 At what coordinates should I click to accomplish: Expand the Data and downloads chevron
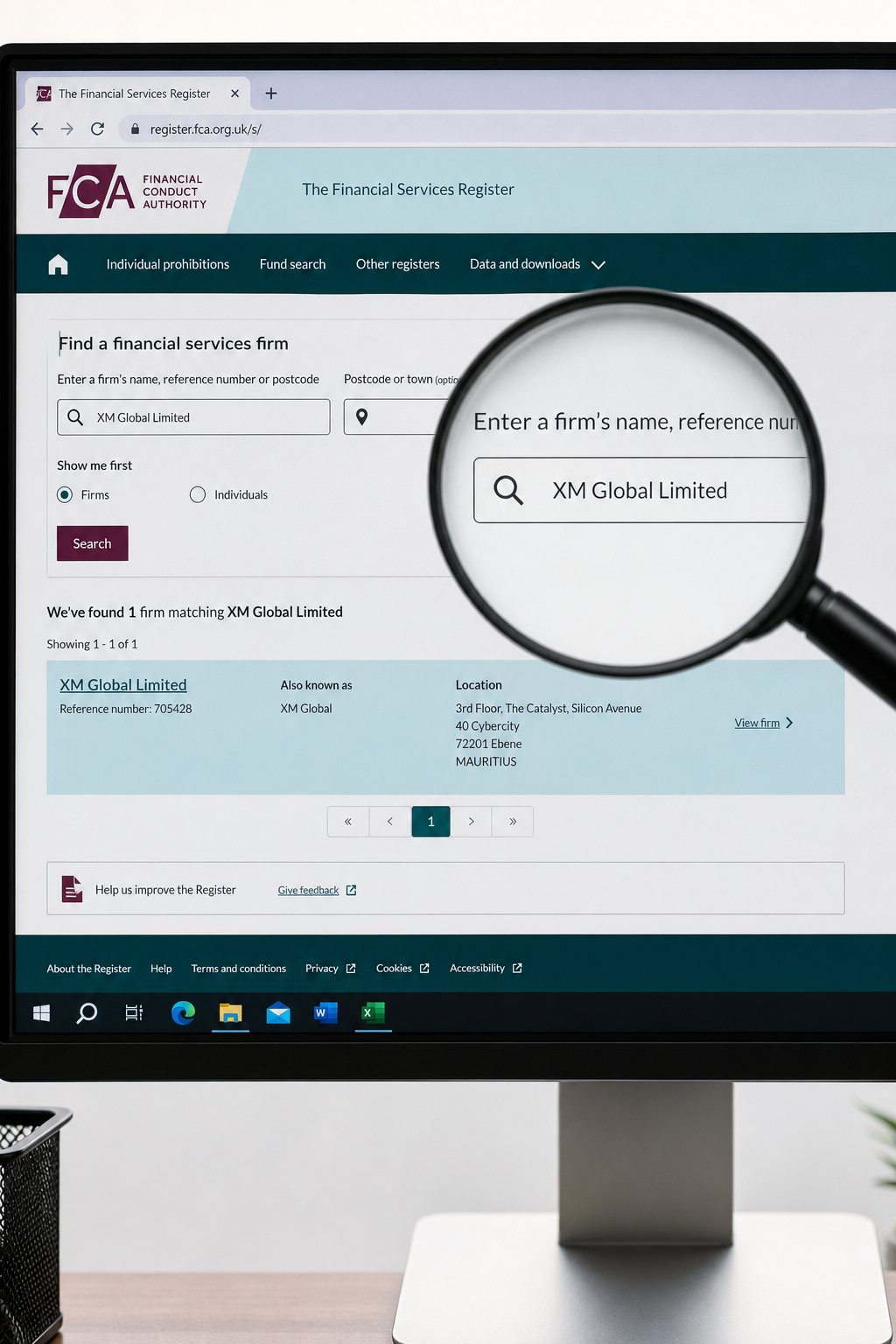tap(598, 265)
